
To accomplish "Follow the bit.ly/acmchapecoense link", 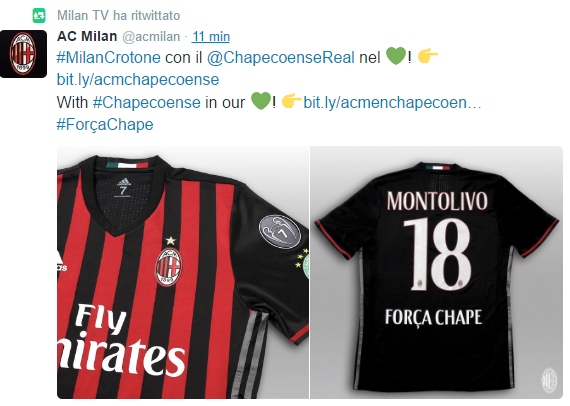I will click(x=138, y=80).
